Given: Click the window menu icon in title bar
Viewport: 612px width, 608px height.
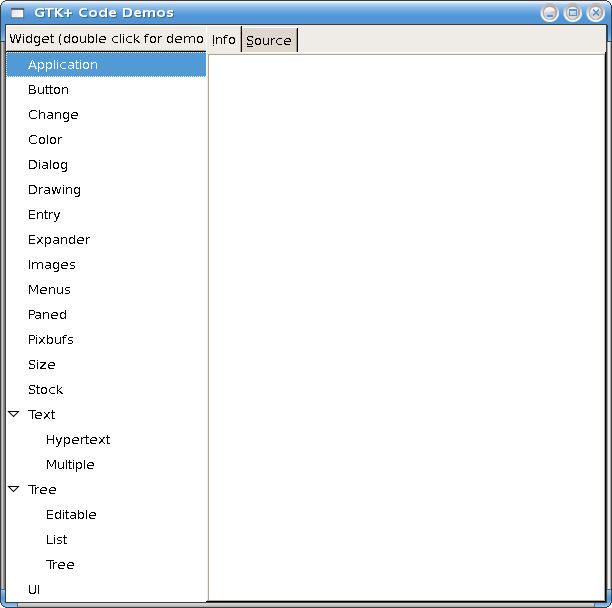Looking at the screenshot, I should pyautogui.click(x=17, y=13).
